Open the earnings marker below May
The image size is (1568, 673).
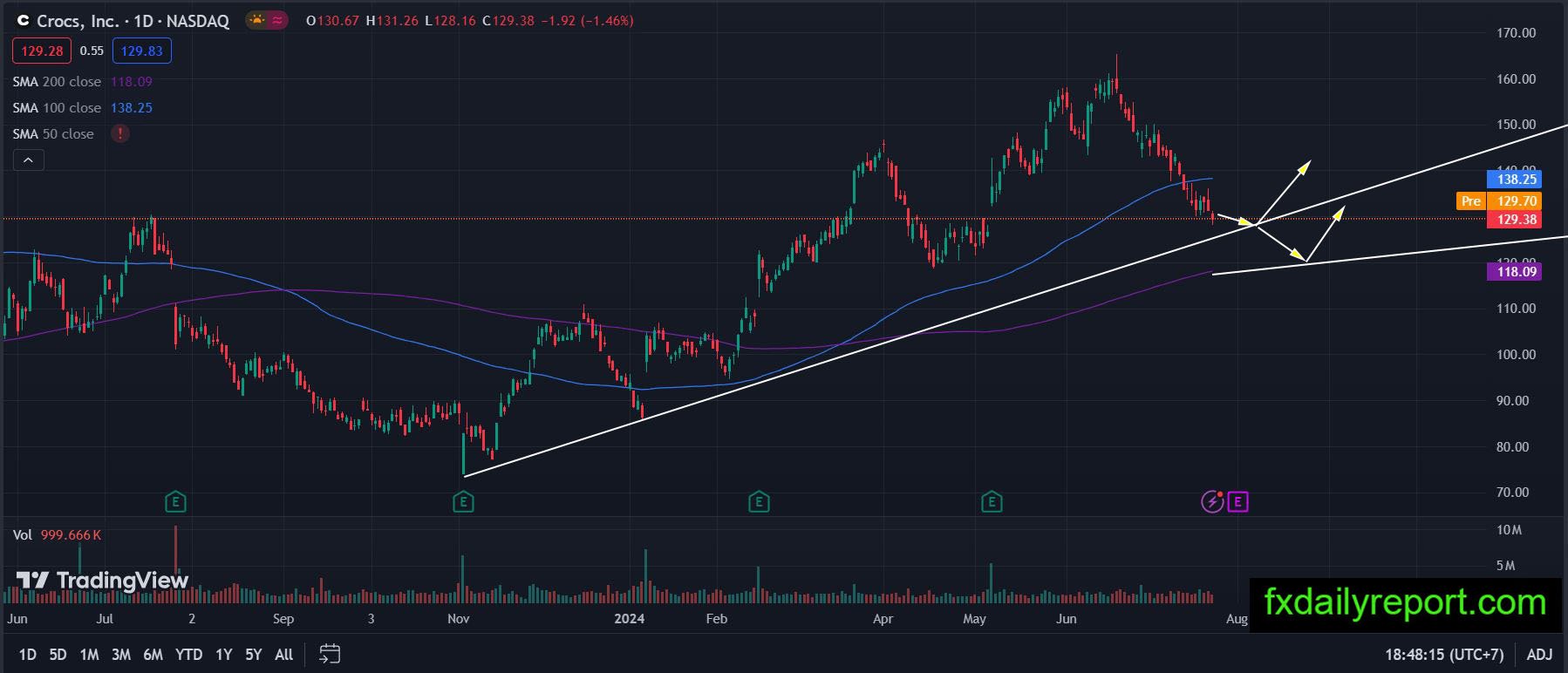coord(991,502)
